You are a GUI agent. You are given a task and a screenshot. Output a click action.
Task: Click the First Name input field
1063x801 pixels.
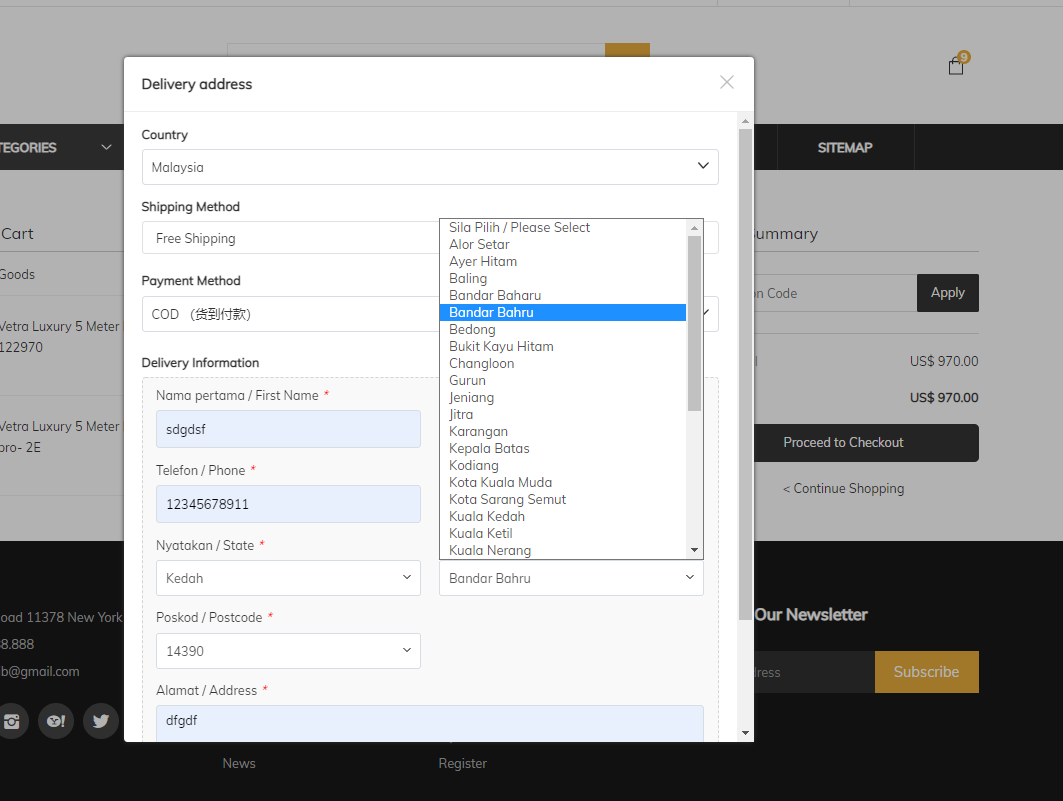pos(288,429)
